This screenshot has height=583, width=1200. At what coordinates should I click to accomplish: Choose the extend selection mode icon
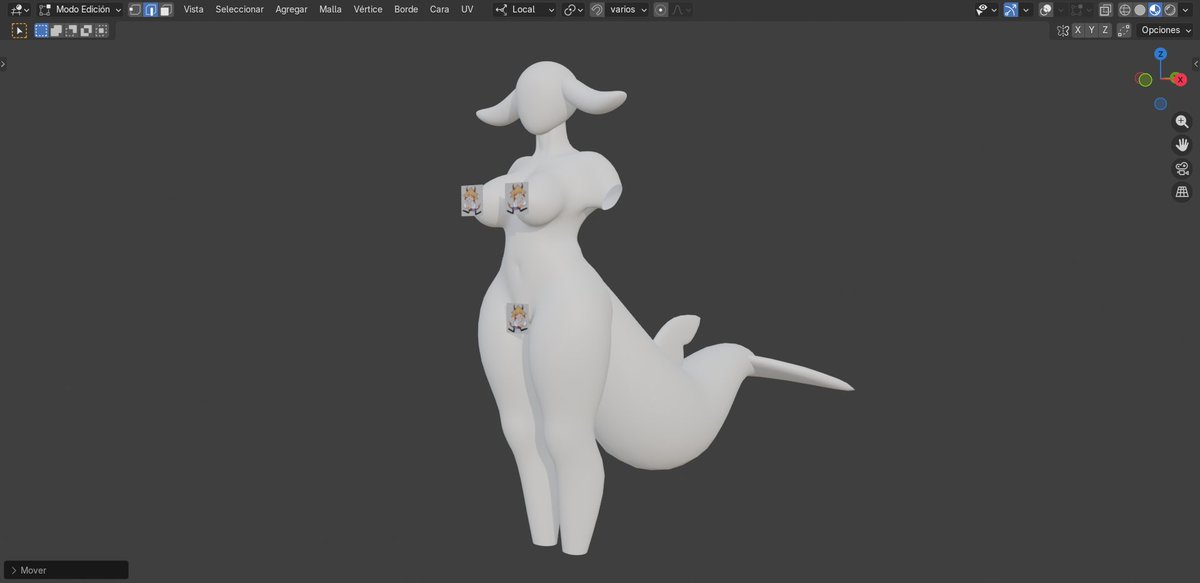point(57,30)
